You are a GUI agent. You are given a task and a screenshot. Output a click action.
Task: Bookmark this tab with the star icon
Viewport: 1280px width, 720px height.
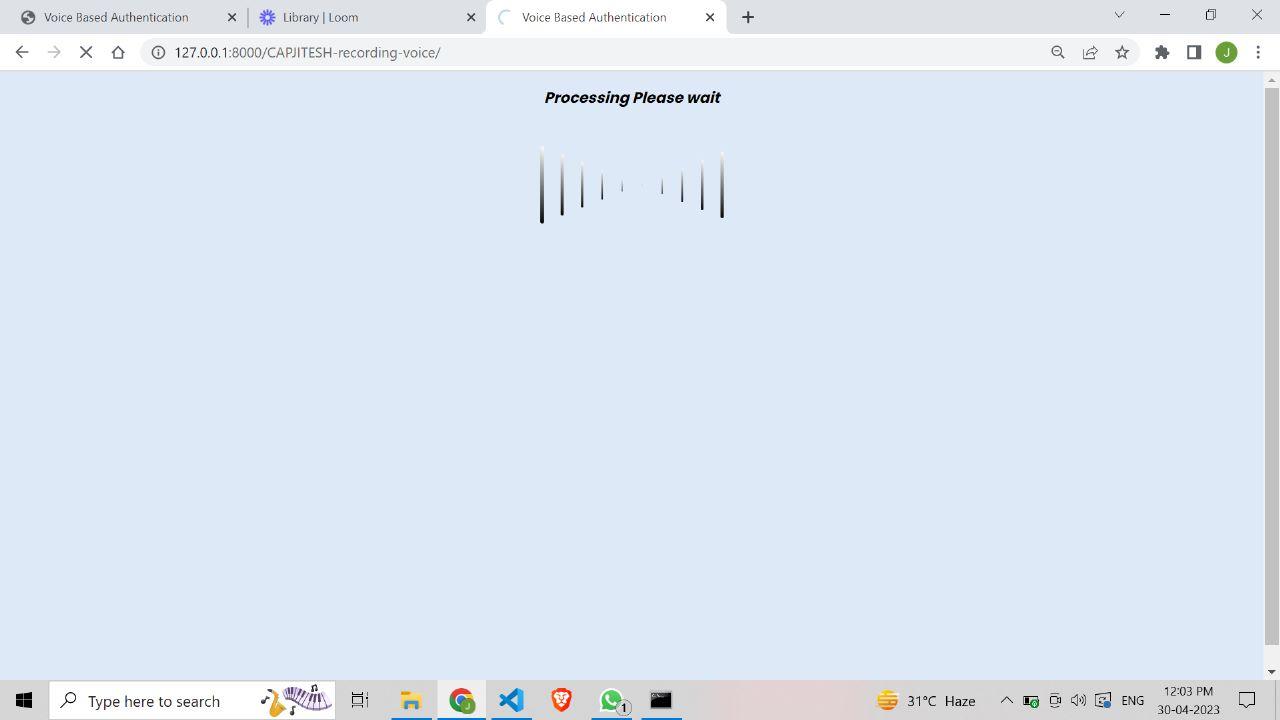(1122, 52)
